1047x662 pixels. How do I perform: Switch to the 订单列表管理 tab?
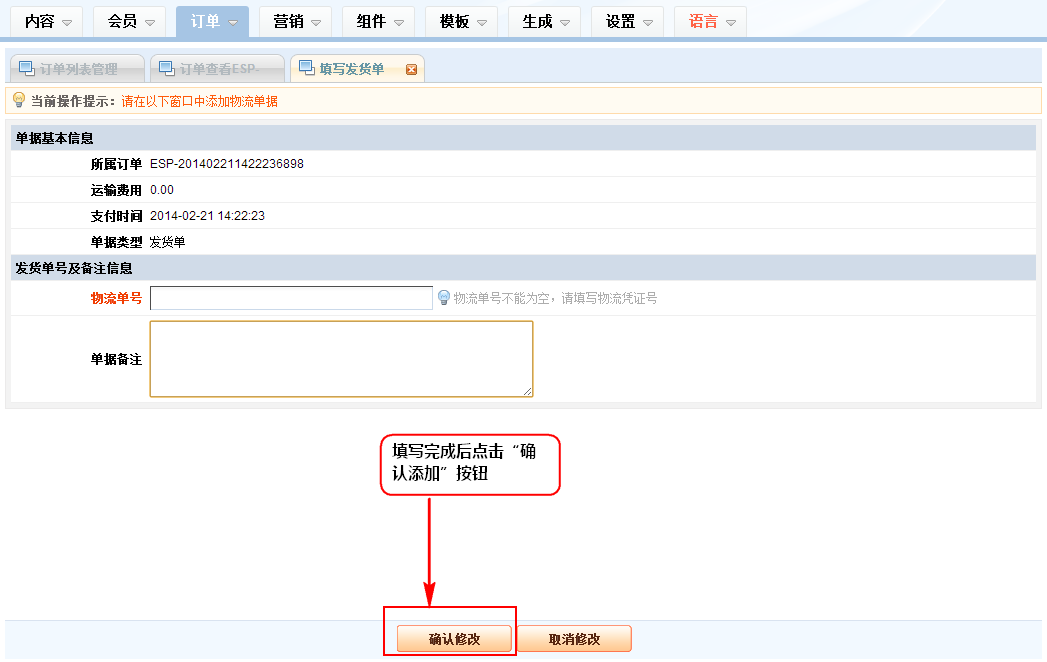click(x=78, y=69)
